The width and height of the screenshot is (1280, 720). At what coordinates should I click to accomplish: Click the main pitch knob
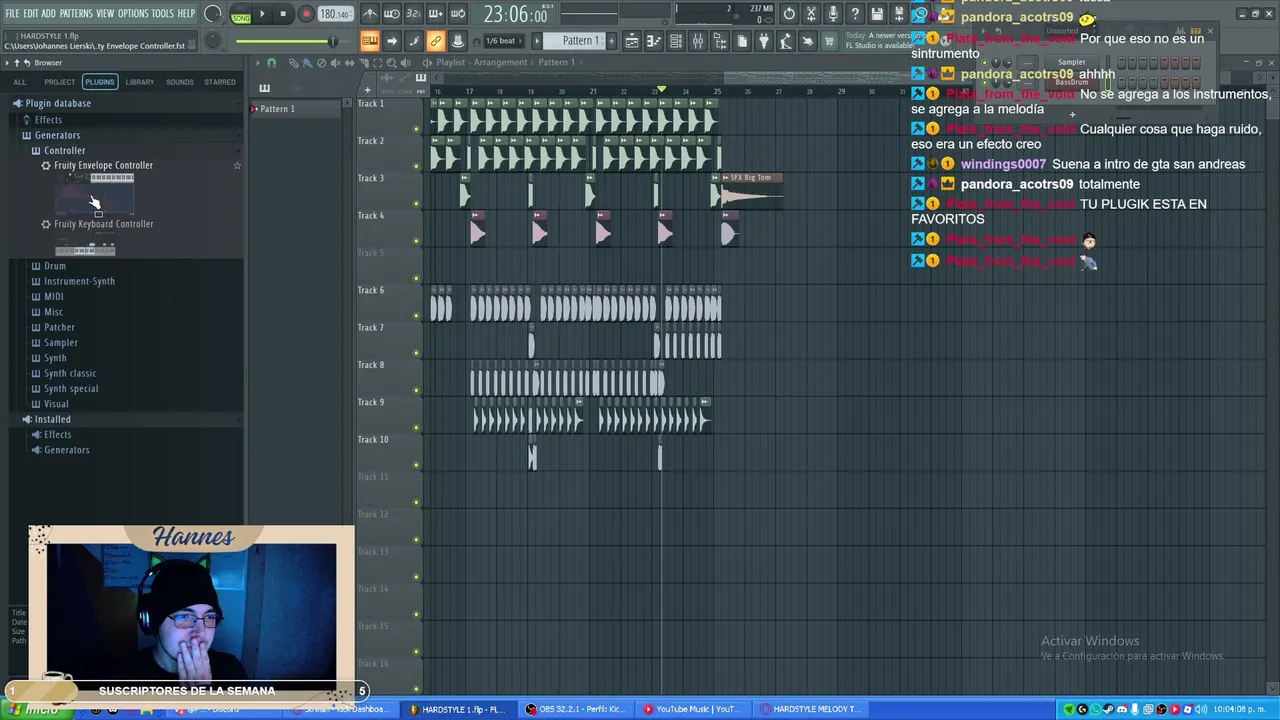pyautogui.click(x=213, y=41)
